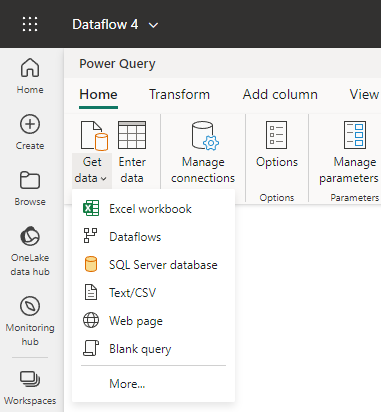
Task: Expand the Dataflow 4 title dropdown
Action: 153,25
